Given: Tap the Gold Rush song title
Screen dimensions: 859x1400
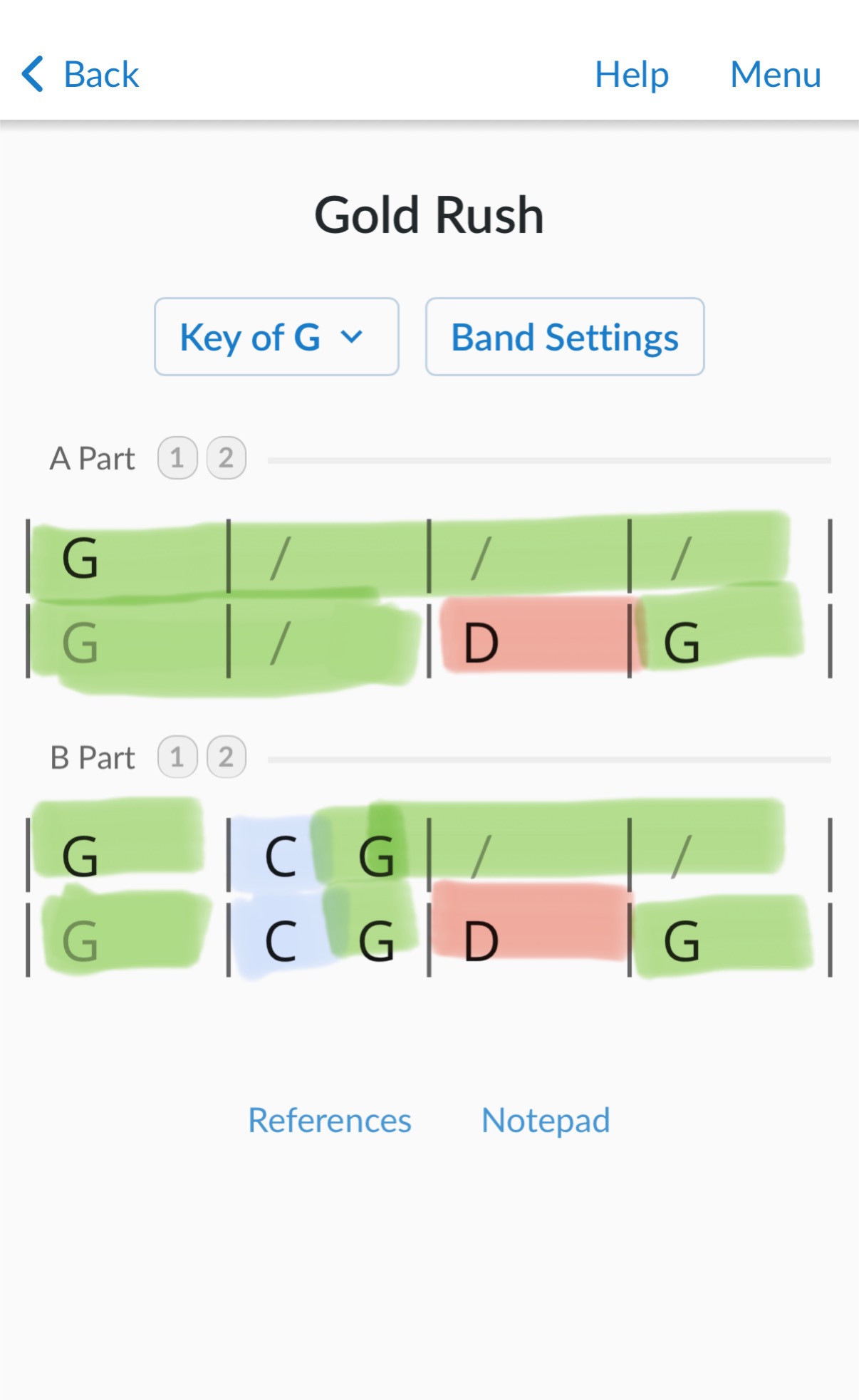Looking at the screenshot, I should pyautogui.click(x=429, y=215).
